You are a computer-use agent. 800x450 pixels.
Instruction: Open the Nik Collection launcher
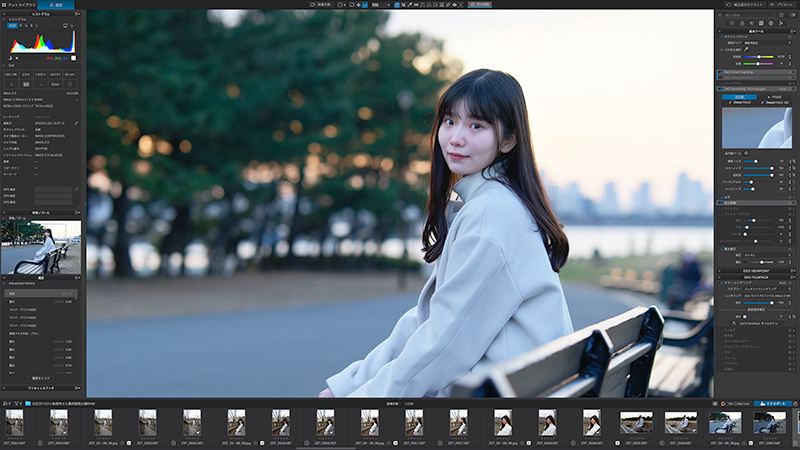[735, 403]
